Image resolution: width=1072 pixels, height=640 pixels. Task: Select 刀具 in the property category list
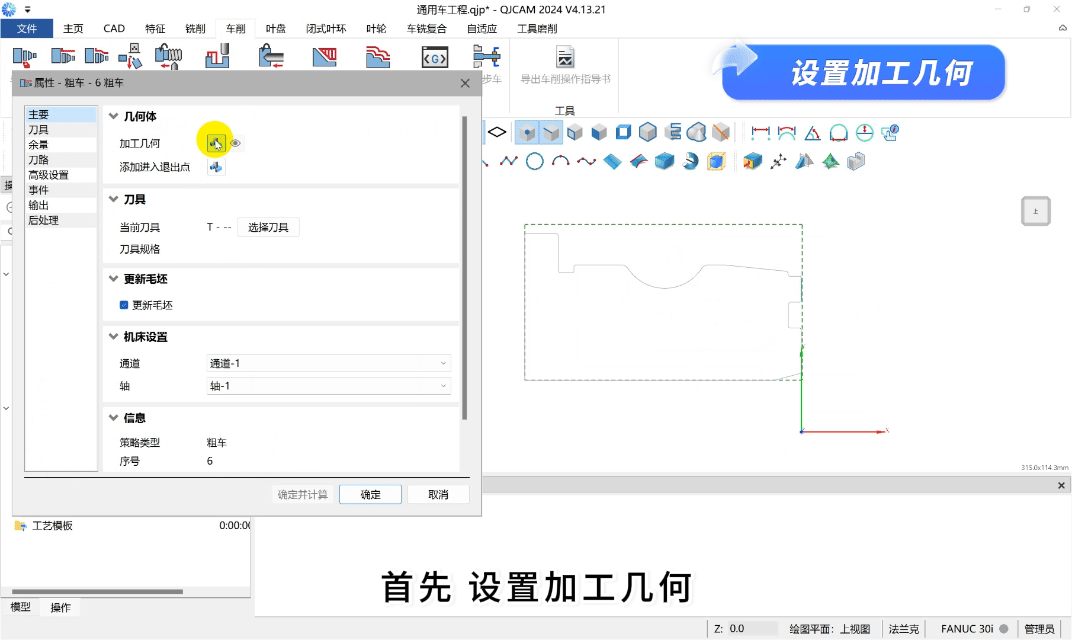pyautogui.click(x=38, y=130)
